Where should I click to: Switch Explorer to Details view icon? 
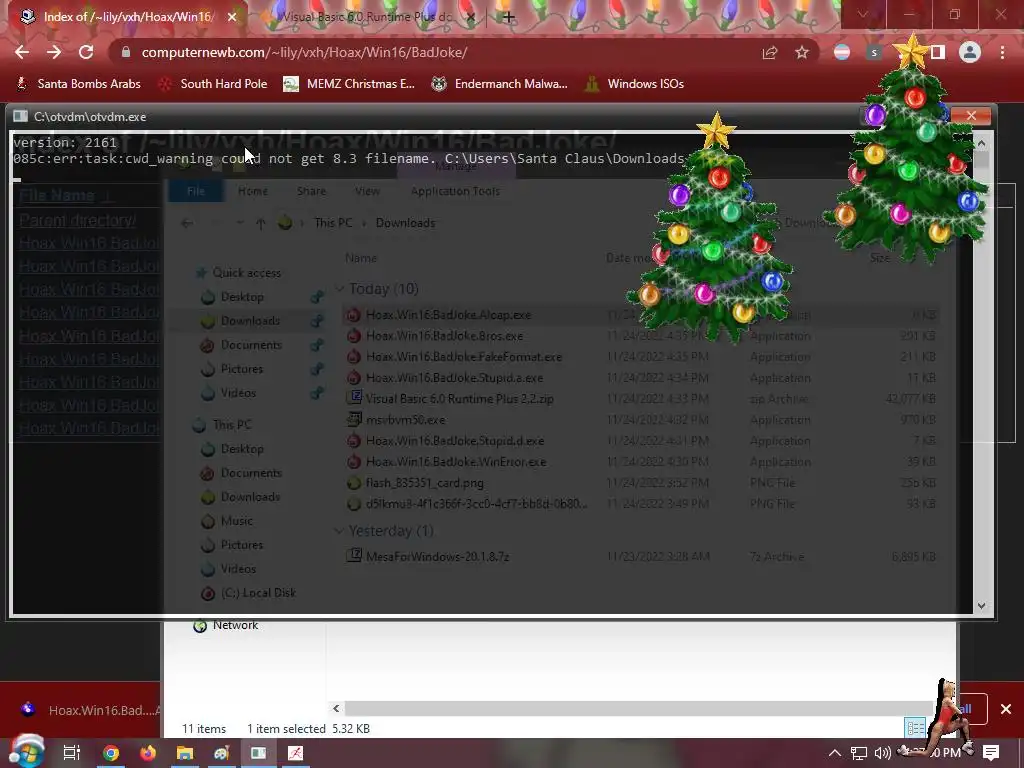(x=915, y=728)
